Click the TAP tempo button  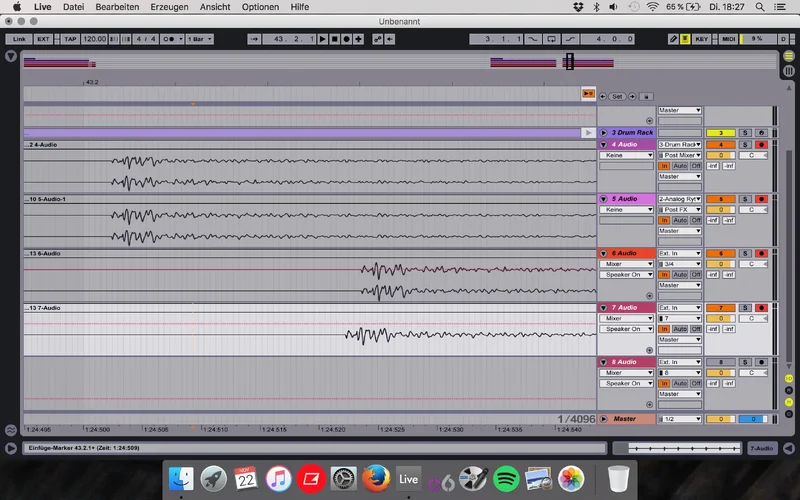point(70,39)
